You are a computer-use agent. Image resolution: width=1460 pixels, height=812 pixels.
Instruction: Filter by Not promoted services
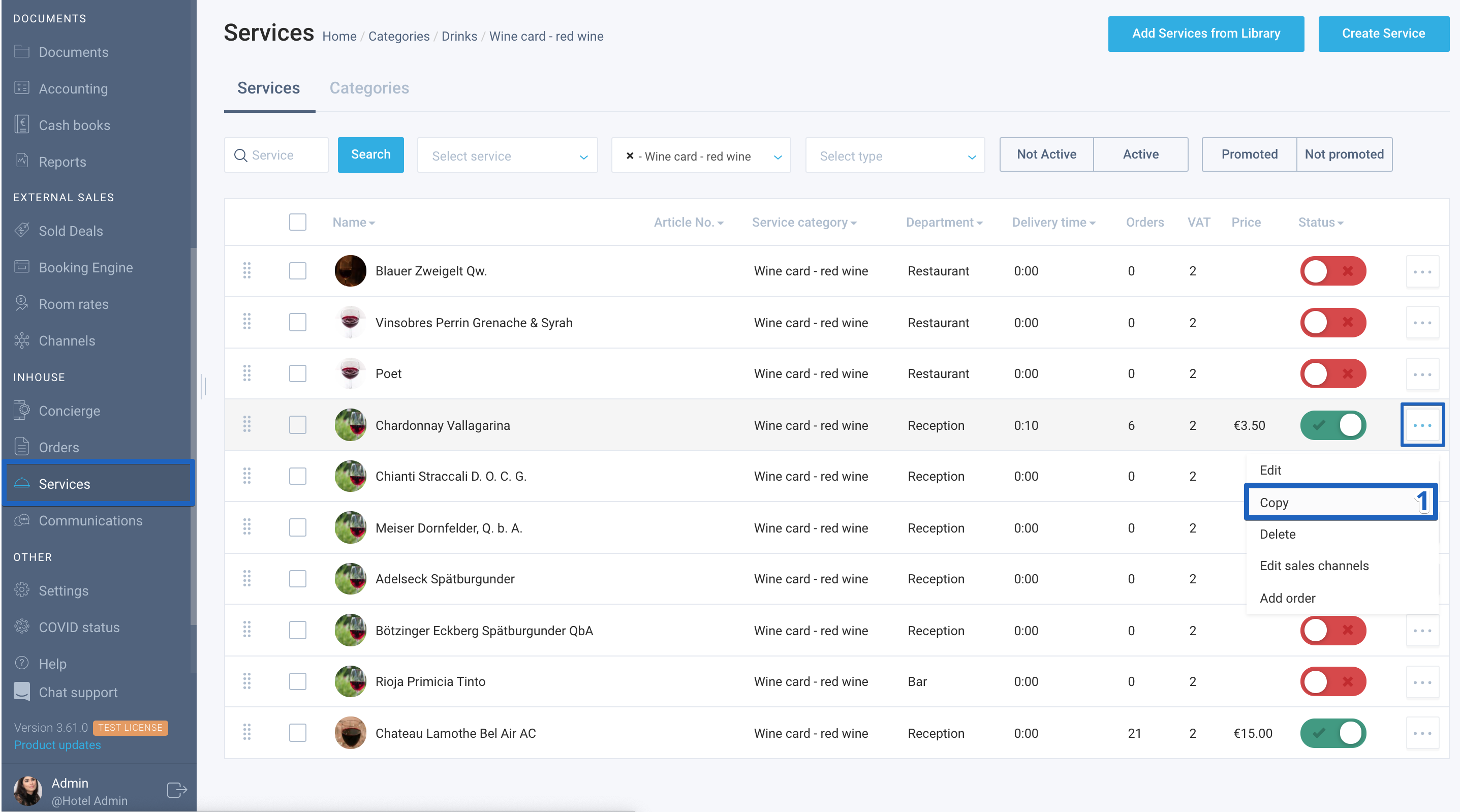tap(1344, 154)
